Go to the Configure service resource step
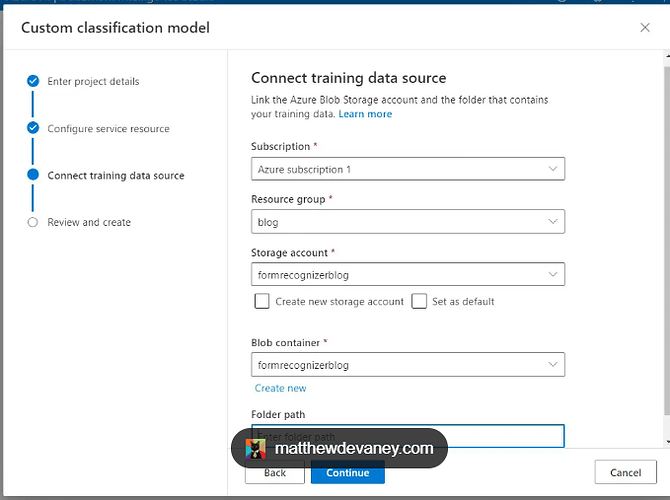The image size is (670, 500). point(108,129)
